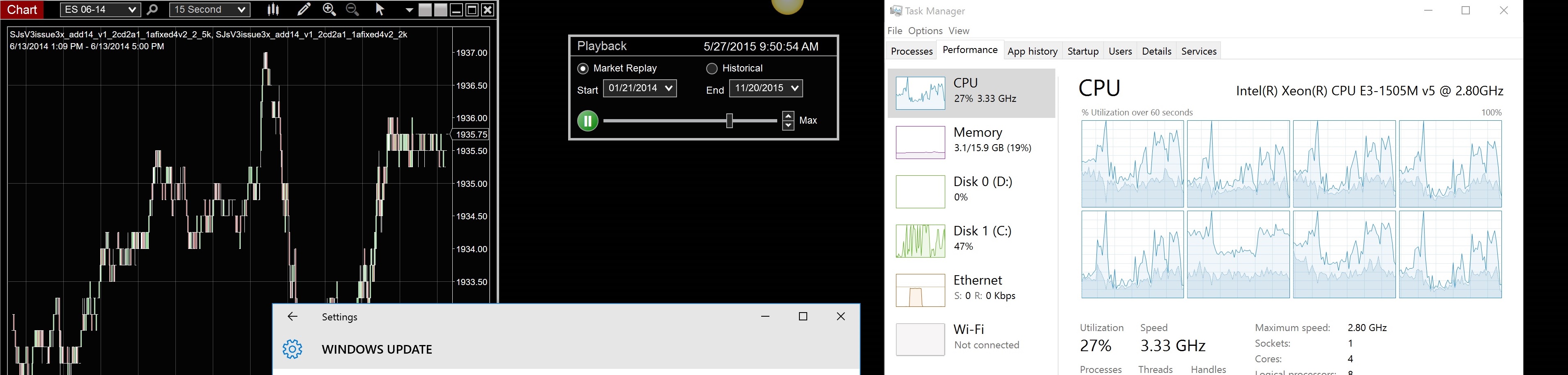Click the 1937.00 price axis label
Viewport: 1568px width, 375px height.
[472, 53]
